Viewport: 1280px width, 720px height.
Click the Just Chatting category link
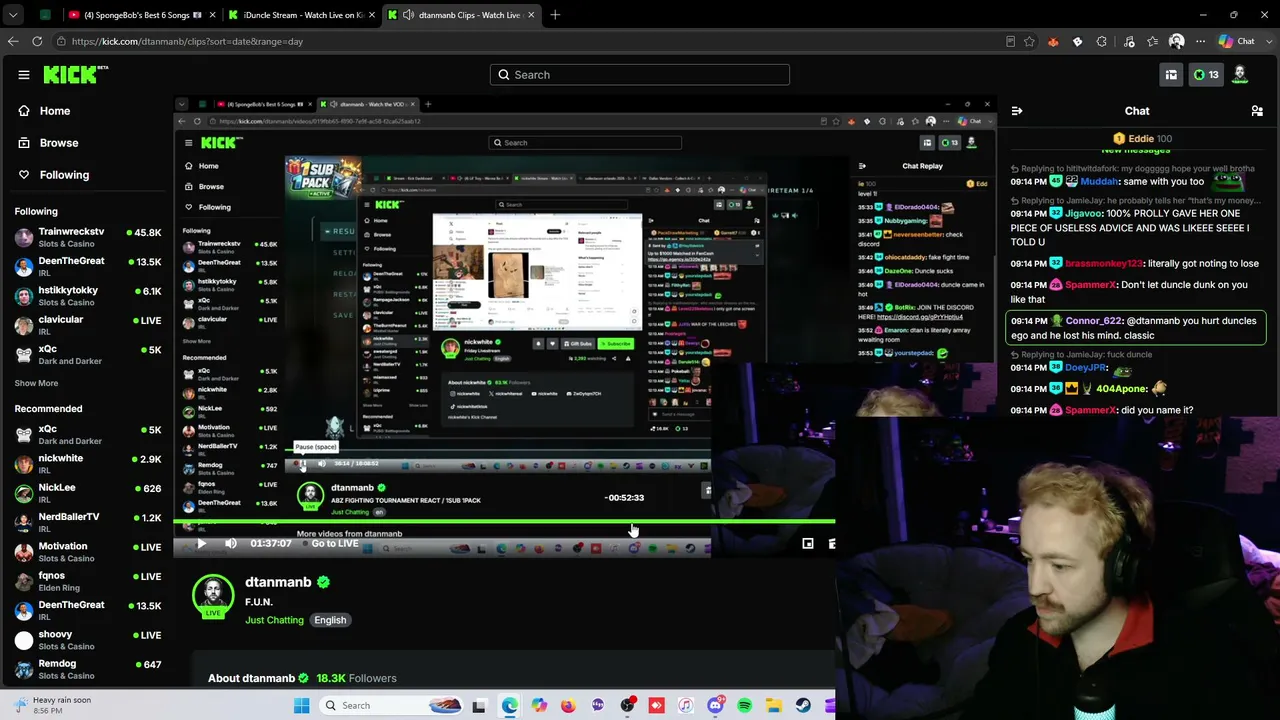274,620
